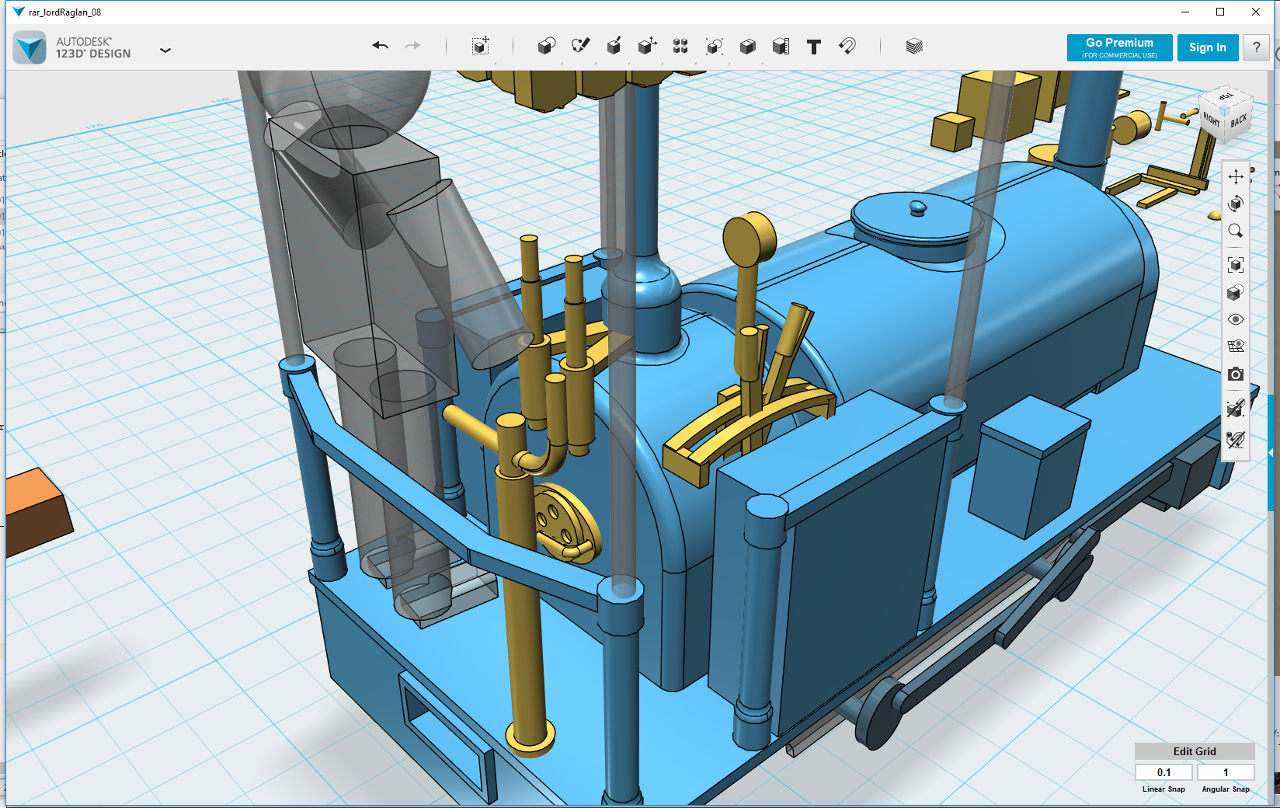Screen dimensions: 1280x808
Task: Undo the last action
Action: click(380, 46)
